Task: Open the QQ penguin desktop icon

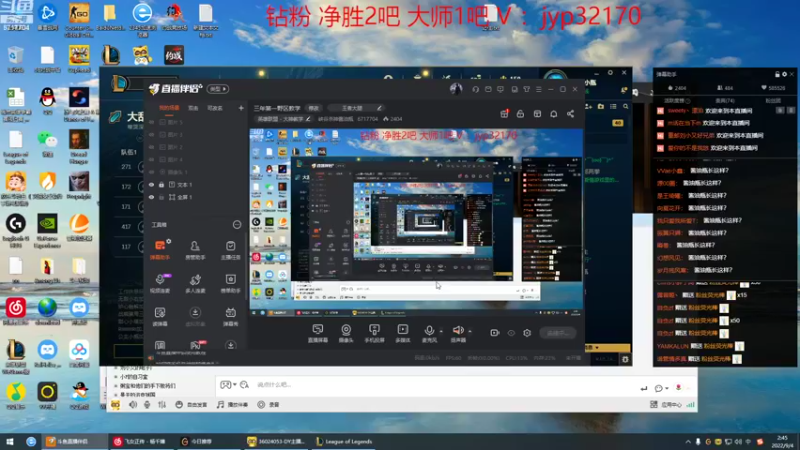Action: coord(47,101)
